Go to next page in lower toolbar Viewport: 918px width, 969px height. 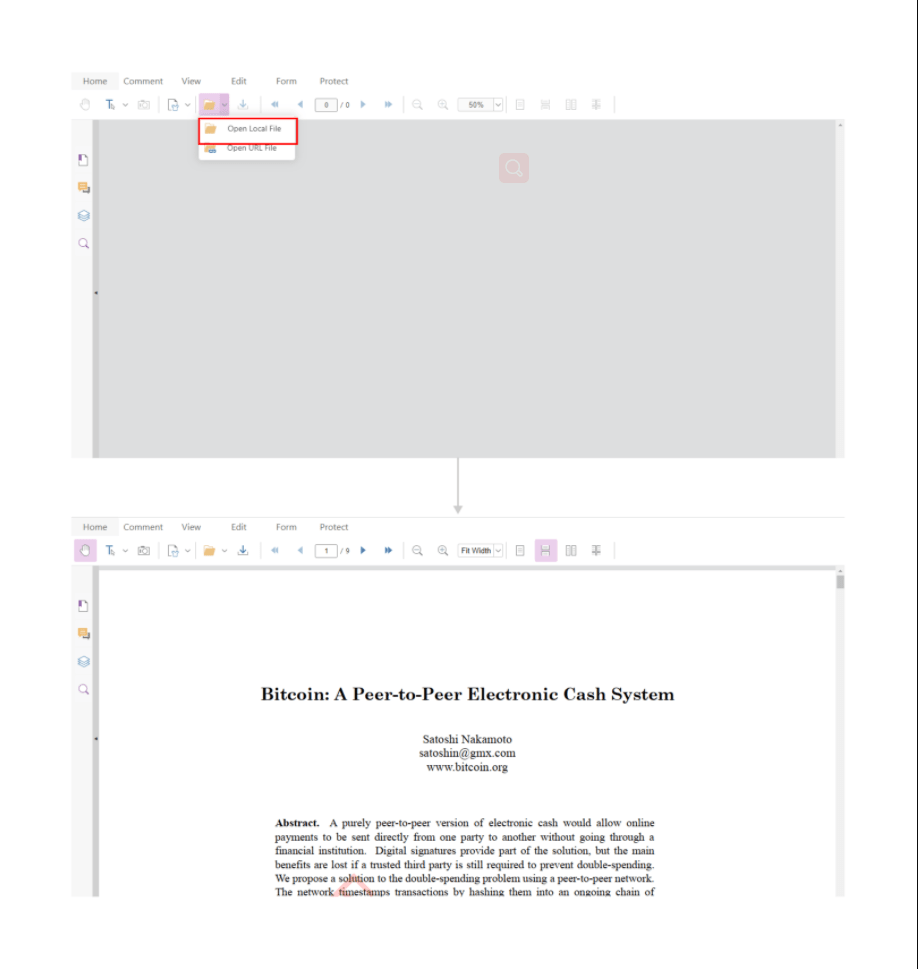point(363,551)
